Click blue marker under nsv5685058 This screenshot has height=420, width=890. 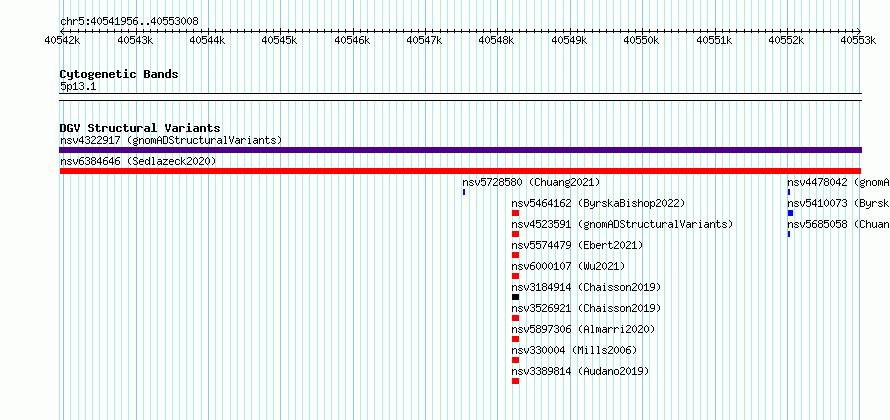pyautogui.click(x=789, y=234)
